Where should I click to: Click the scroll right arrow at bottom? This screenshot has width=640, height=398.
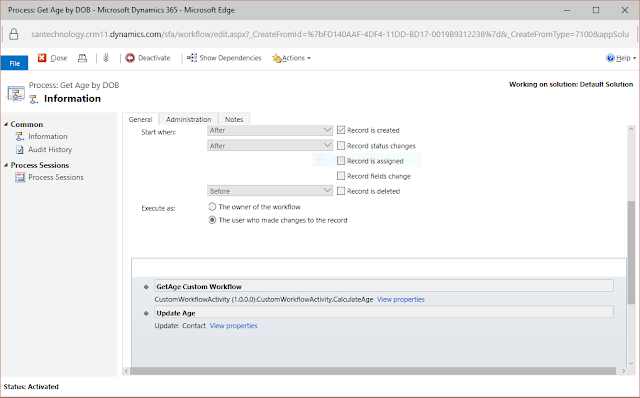coord(623,371)
